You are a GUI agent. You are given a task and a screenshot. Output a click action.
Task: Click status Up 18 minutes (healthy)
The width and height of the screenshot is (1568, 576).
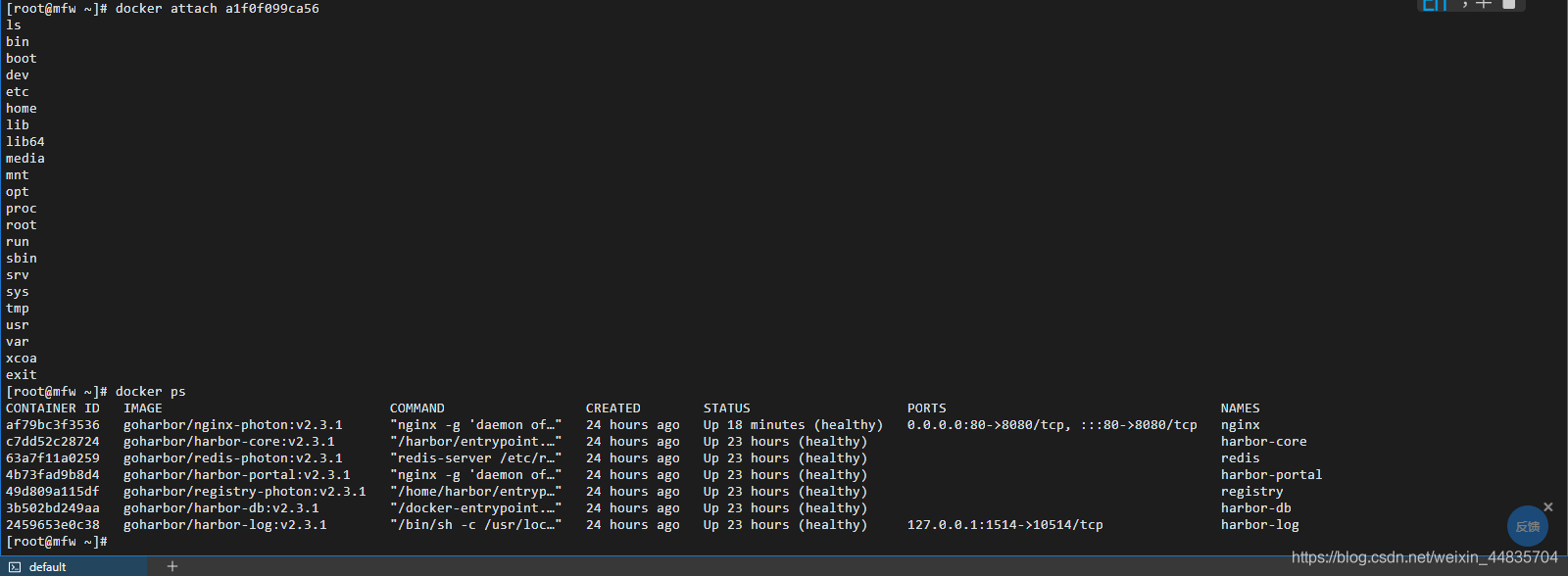[x=794, y=425]
